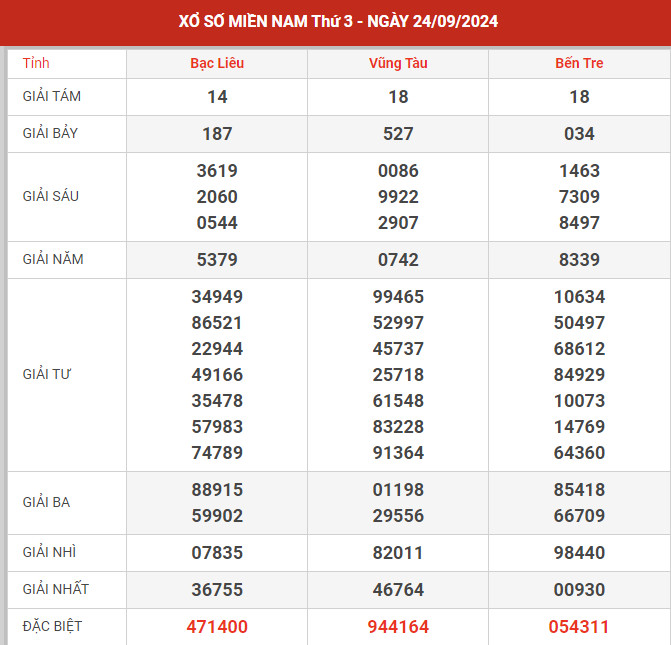The width and height of the screenshot is (671, 645).
Task: Select giải nhất number 36755
Action: 217,589
